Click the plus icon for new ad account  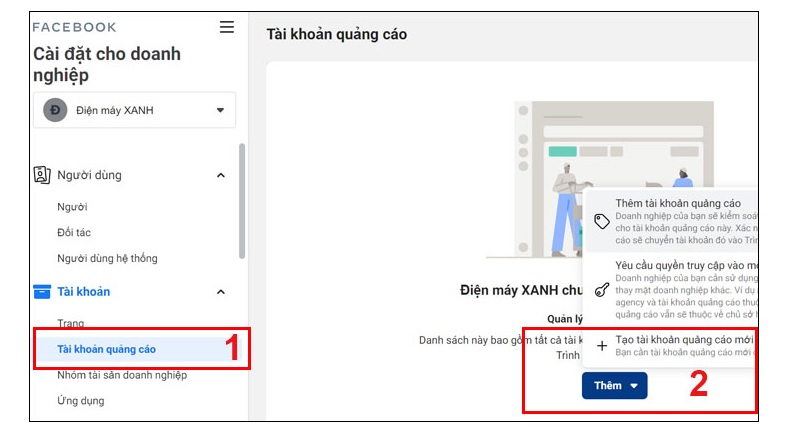(x=602, y=346)
